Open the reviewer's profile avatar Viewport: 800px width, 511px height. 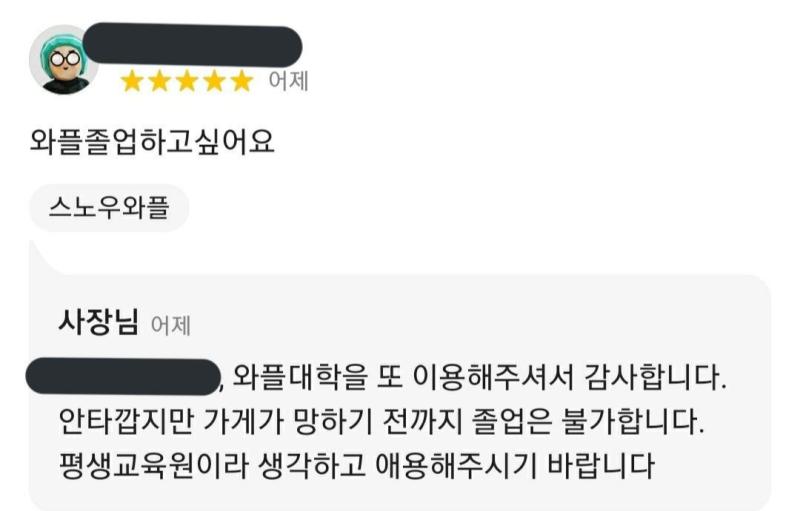click(x=63, y=60)
